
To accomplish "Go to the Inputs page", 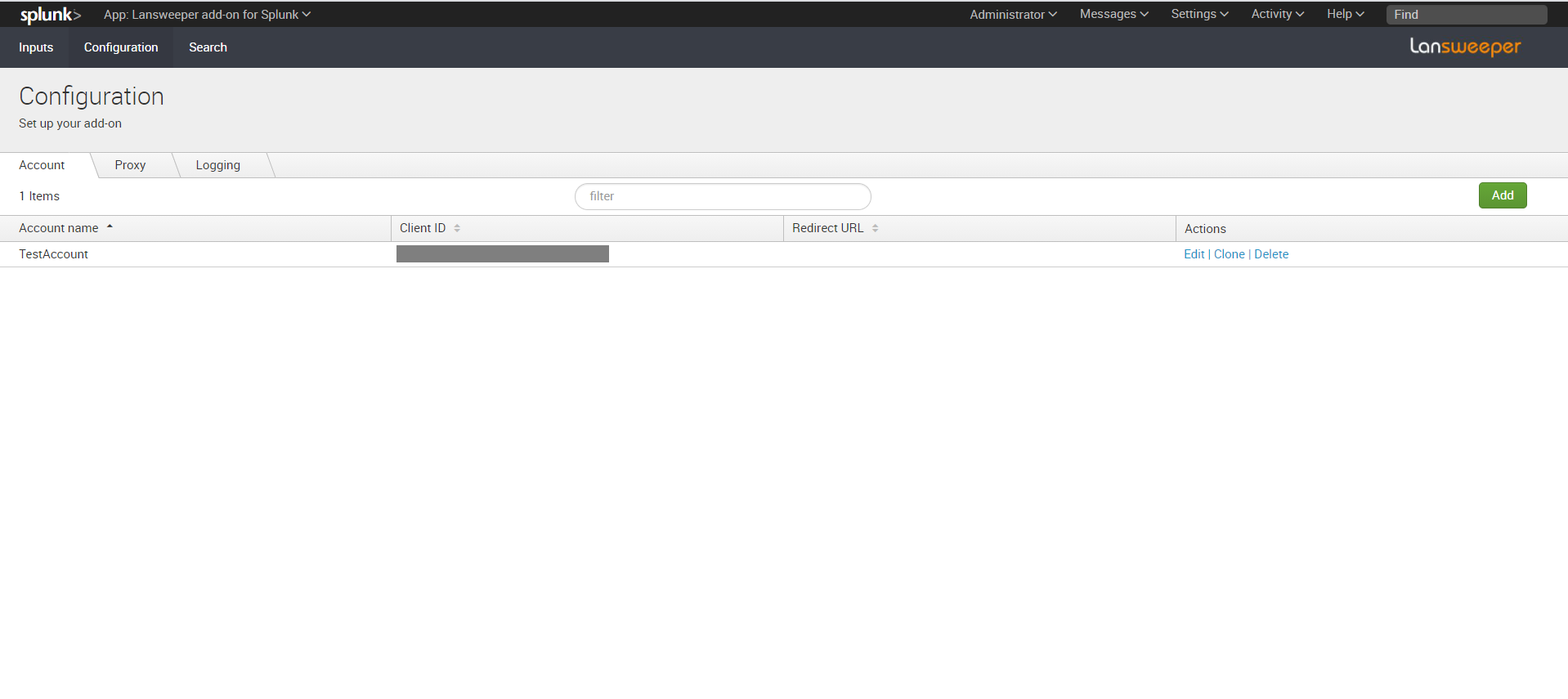I will click(x=36, y=47).
